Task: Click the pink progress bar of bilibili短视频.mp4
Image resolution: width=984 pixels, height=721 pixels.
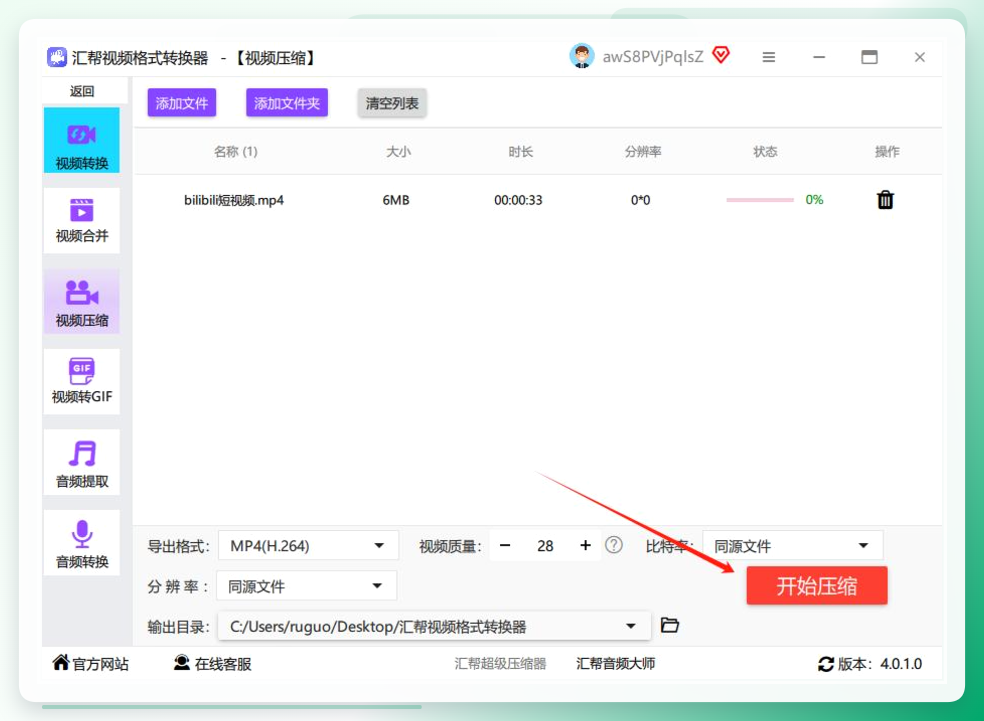Action: [760, 200]
